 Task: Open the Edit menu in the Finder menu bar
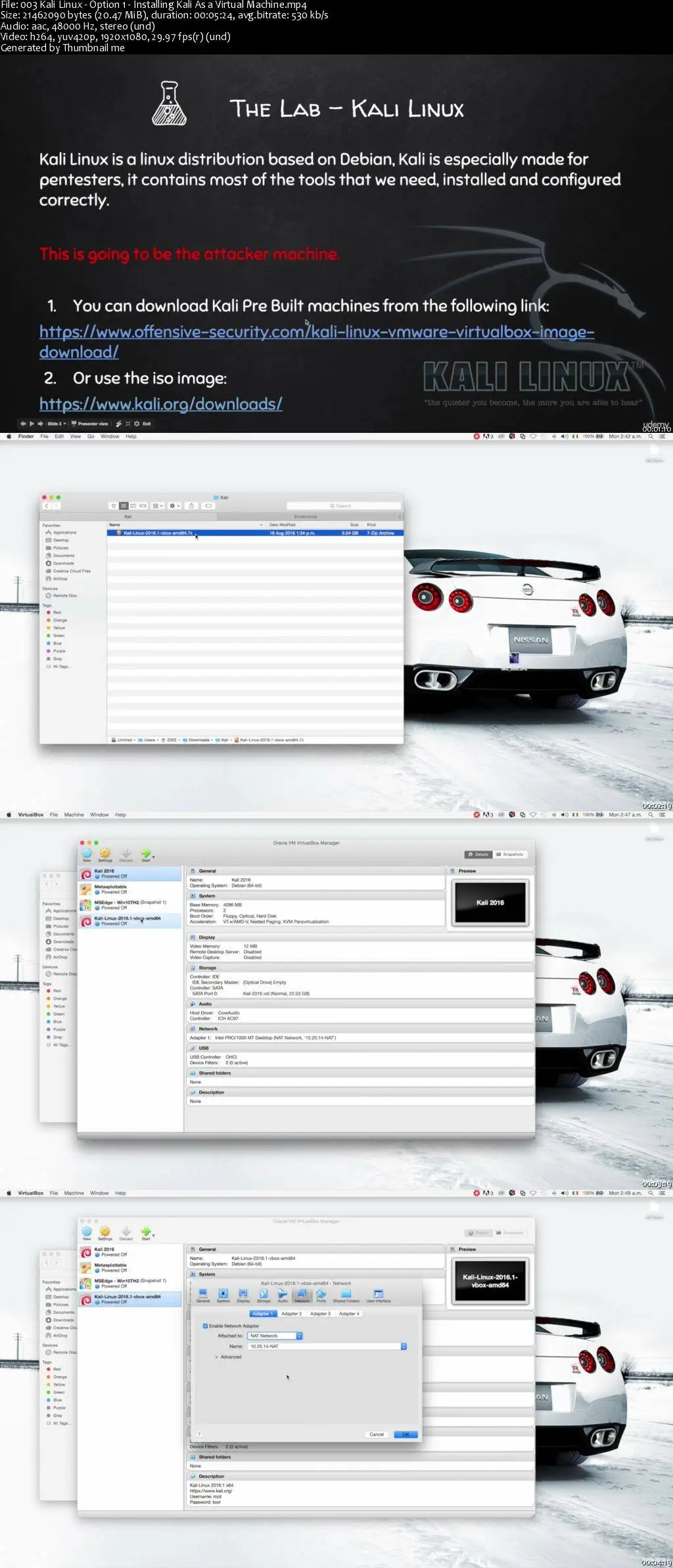(59, 436)
